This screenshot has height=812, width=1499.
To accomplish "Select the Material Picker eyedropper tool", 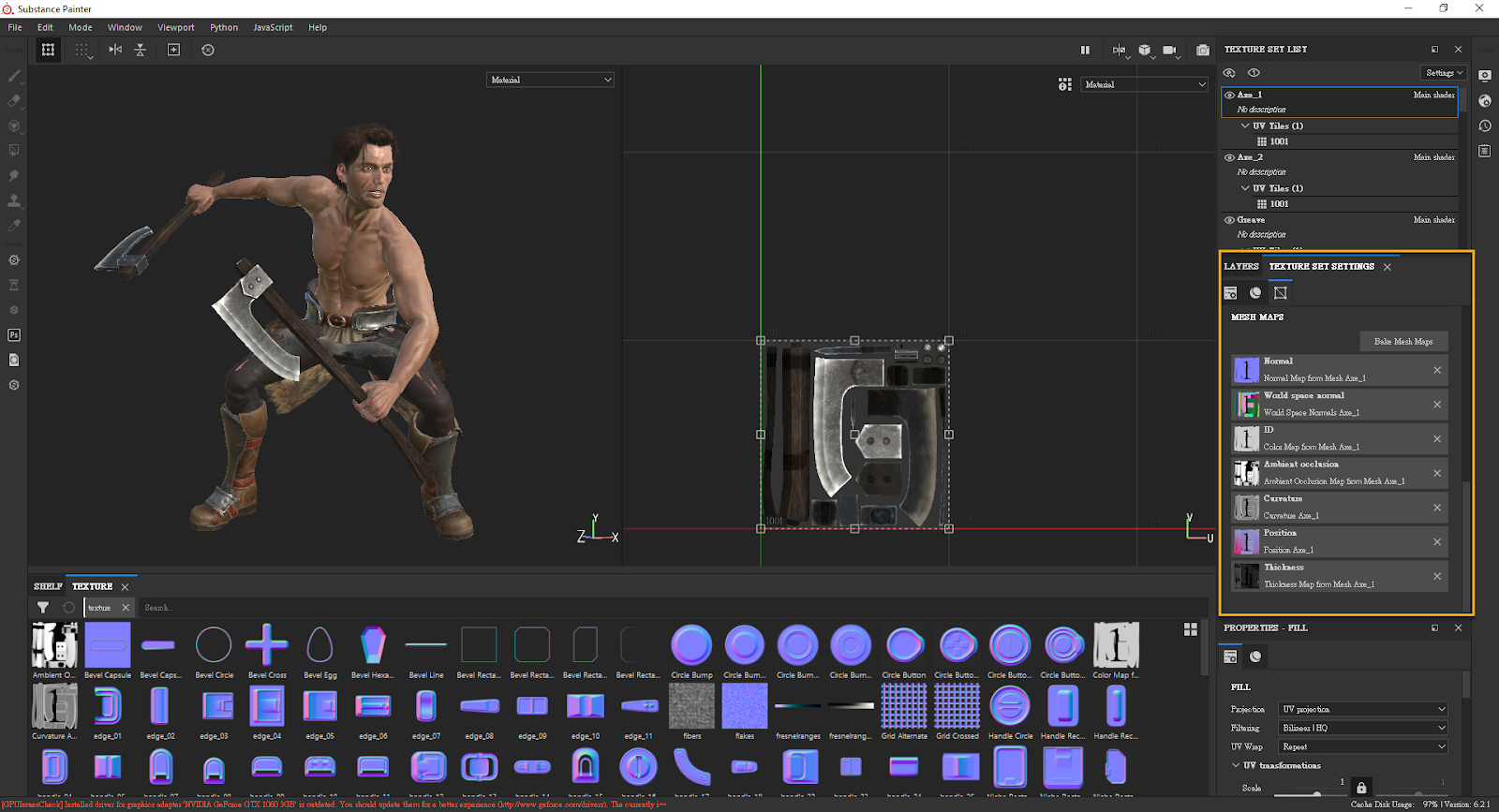I will point(14,225).
